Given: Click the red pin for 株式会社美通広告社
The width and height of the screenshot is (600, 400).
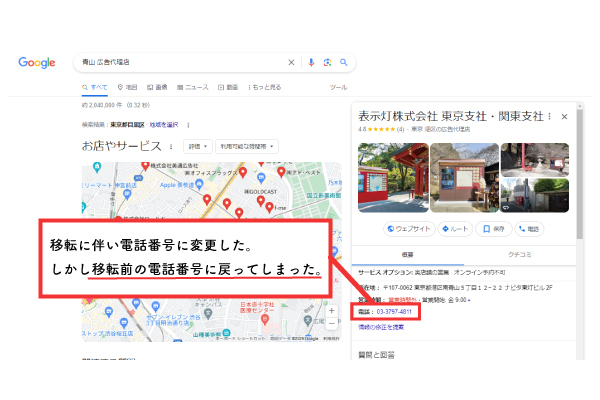Looking at the screenshot, I should (x=145, y=166).
